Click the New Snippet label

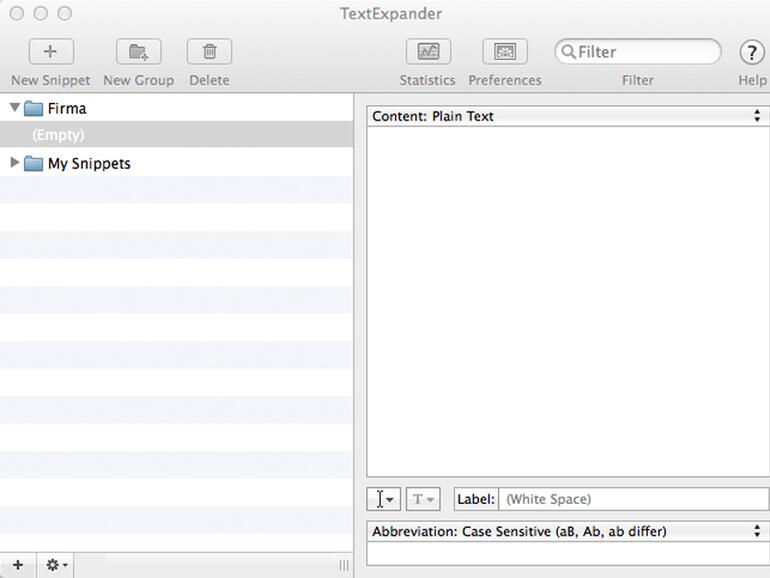pos(51,80)
